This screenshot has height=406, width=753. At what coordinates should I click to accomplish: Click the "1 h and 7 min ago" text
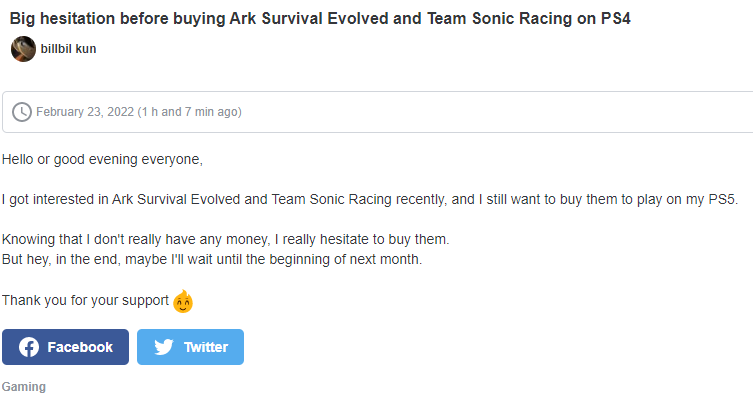[x=190, y=112]
